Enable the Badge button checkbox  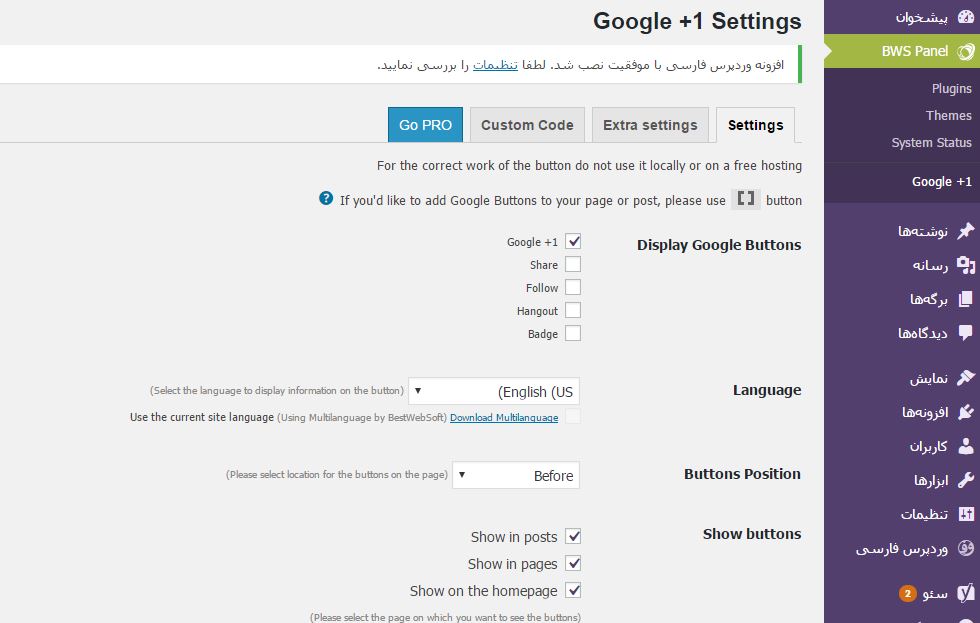573,333
